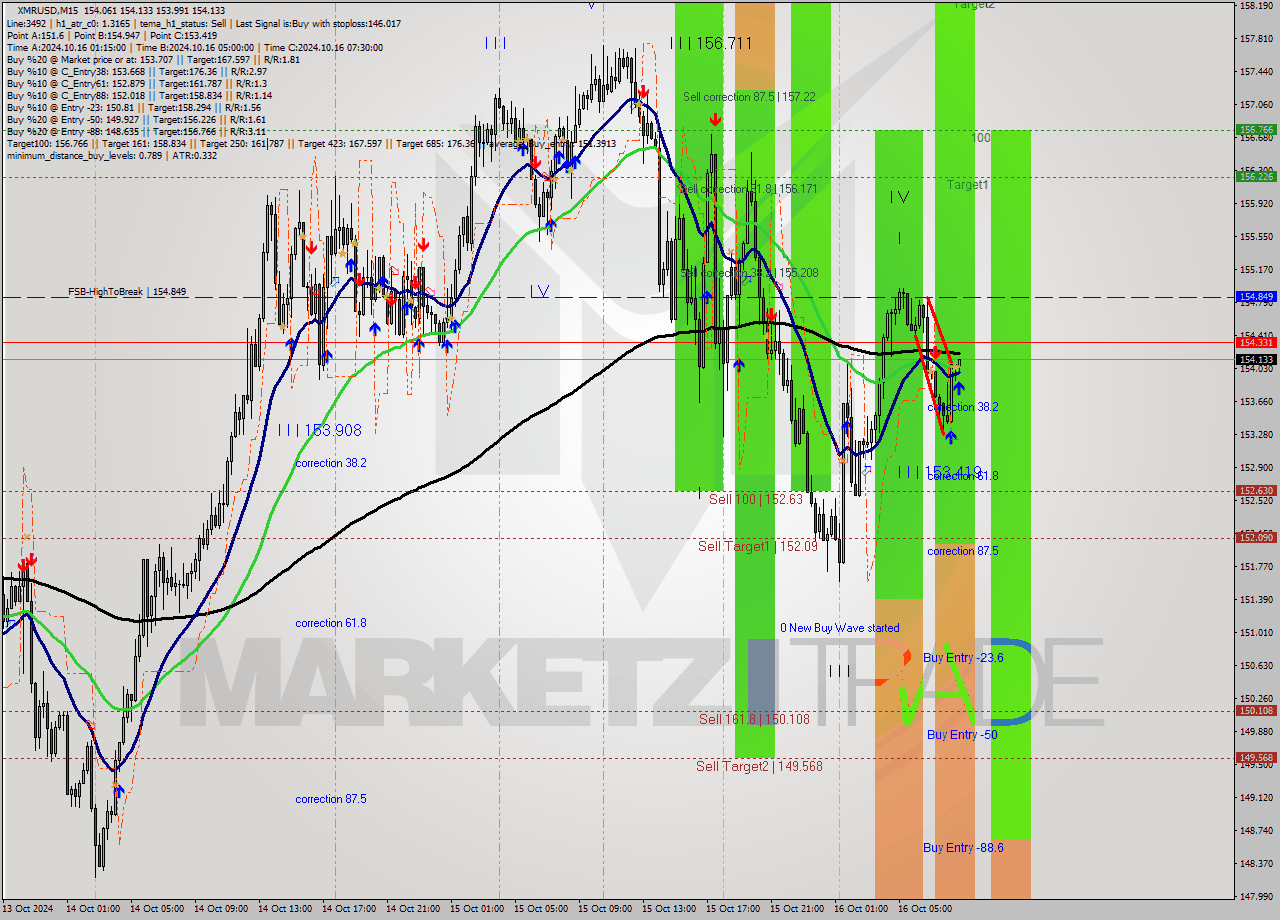Click the Last Signal header line

tap(203, 23)
